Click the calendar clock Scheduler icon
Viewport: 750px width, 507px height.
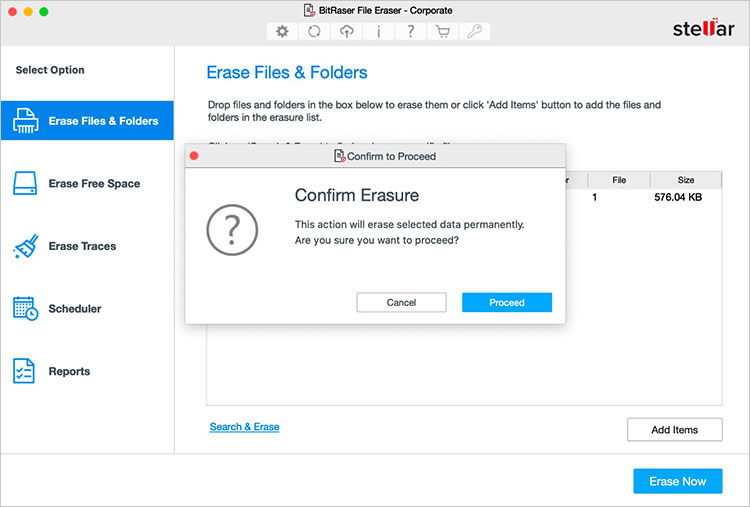coord(25,309)
